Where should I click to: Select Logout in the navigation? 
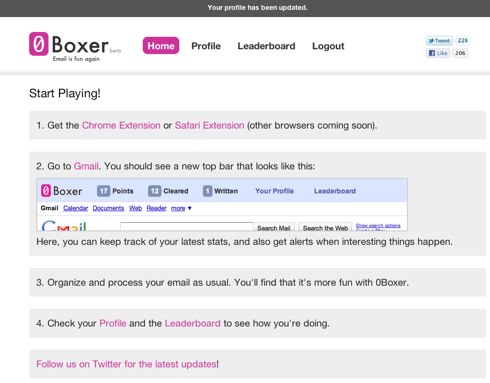[x=328, y=46]
